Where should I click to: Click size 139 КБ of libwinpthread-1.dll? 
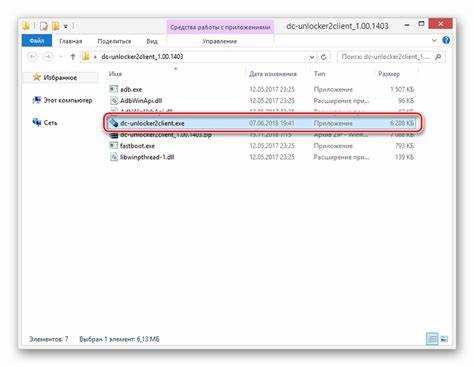[x=405, y=157]
